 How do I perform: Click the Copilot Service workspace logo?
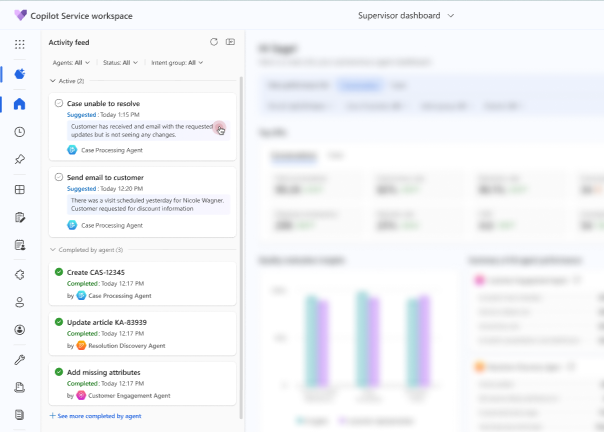[20, 15]
